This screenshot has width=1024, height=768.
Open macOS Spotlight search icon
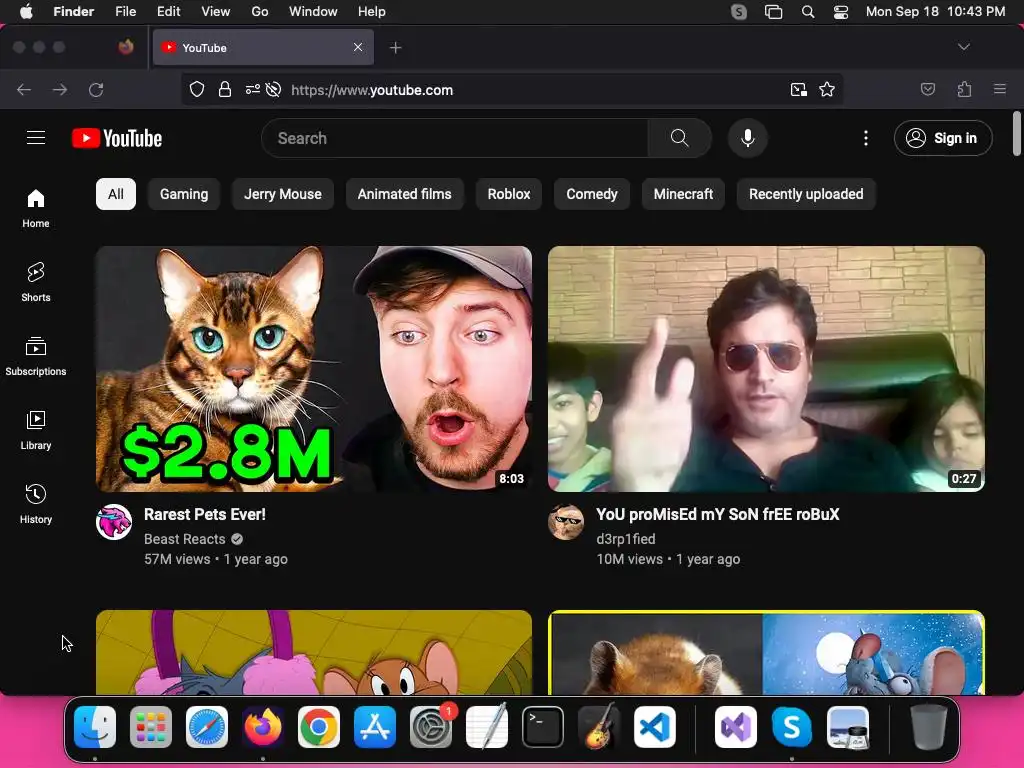point(808,12)
